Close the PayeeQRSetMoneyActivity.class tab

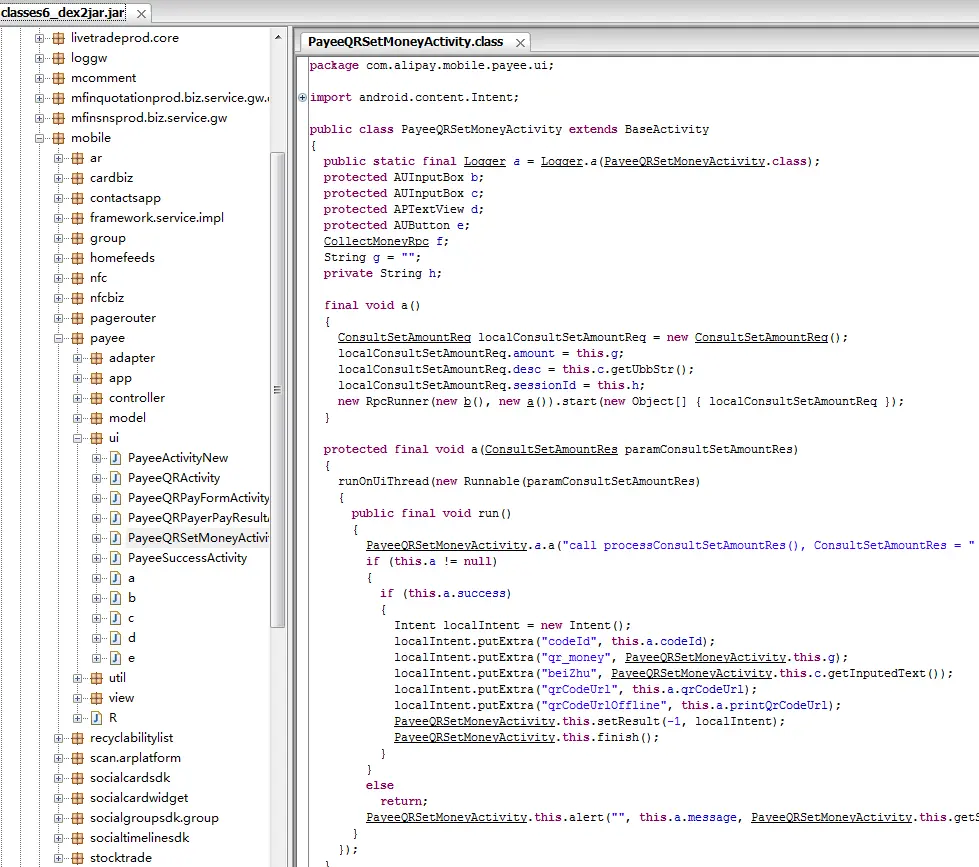click(x=520, y=42)
